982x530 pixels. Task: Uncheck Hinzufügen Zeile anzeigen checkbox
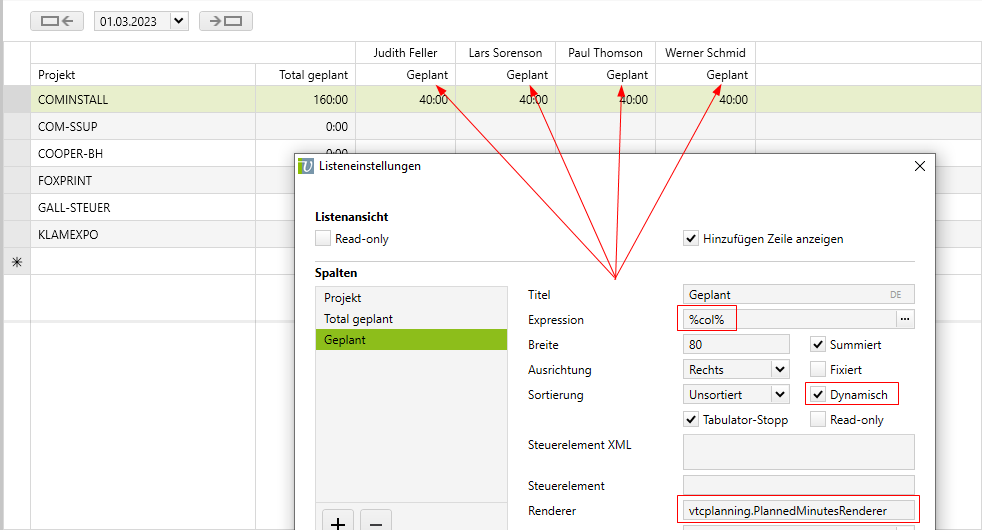click(691, 239)
